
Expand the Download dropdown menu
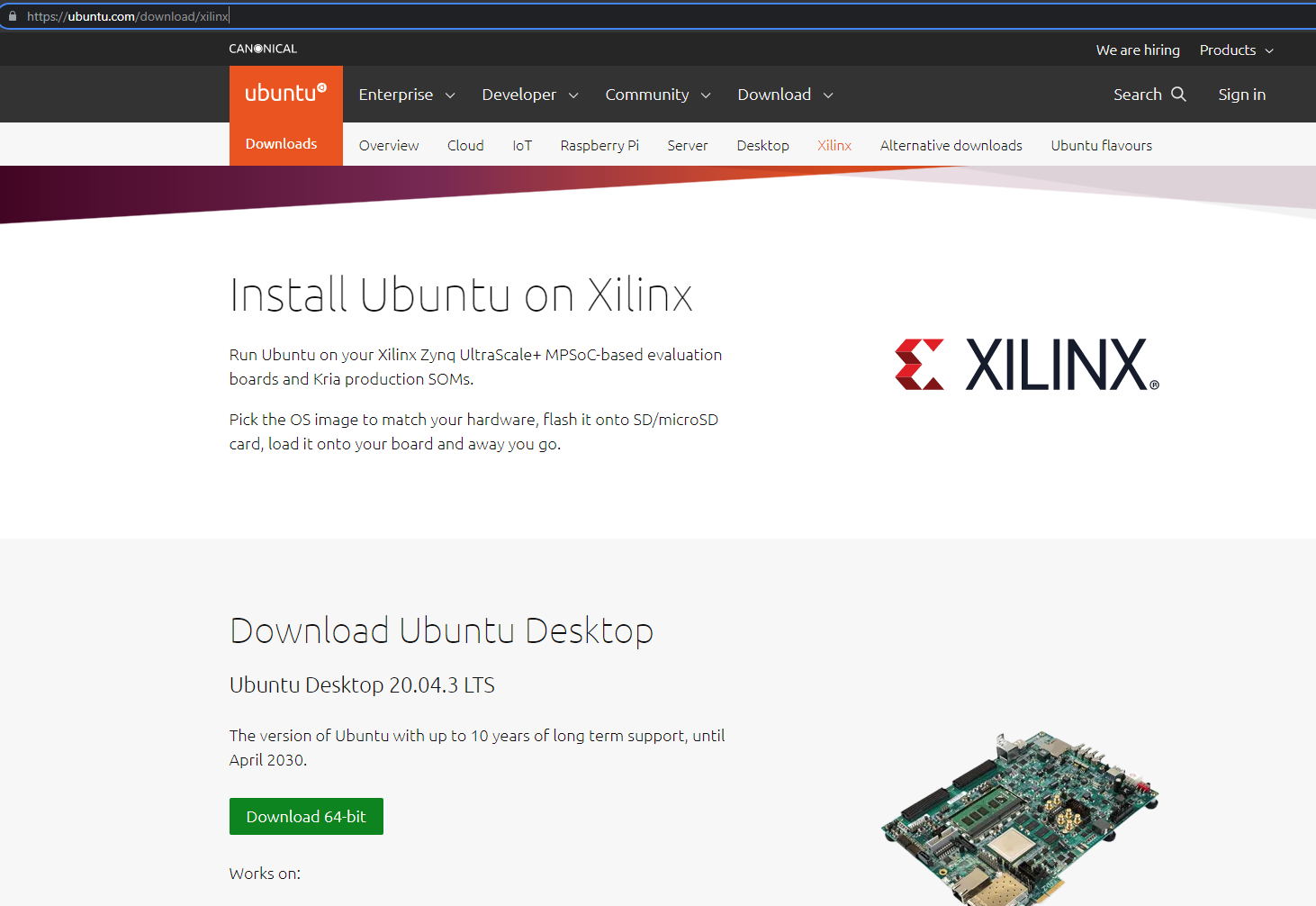[x=786, y=95]
